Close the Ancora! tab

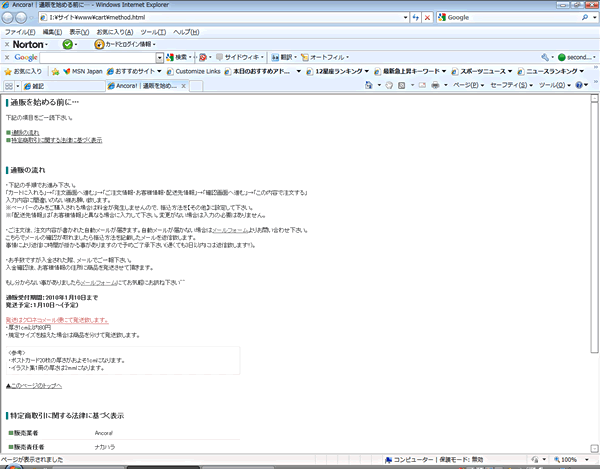[x=183, y=86]
